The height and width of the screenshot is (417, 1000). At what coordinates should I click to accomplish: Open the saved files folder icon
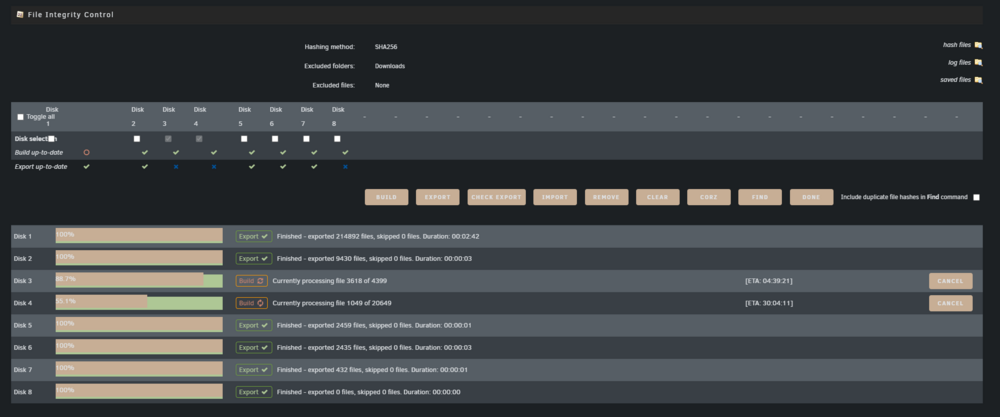(x=978, y=80)
